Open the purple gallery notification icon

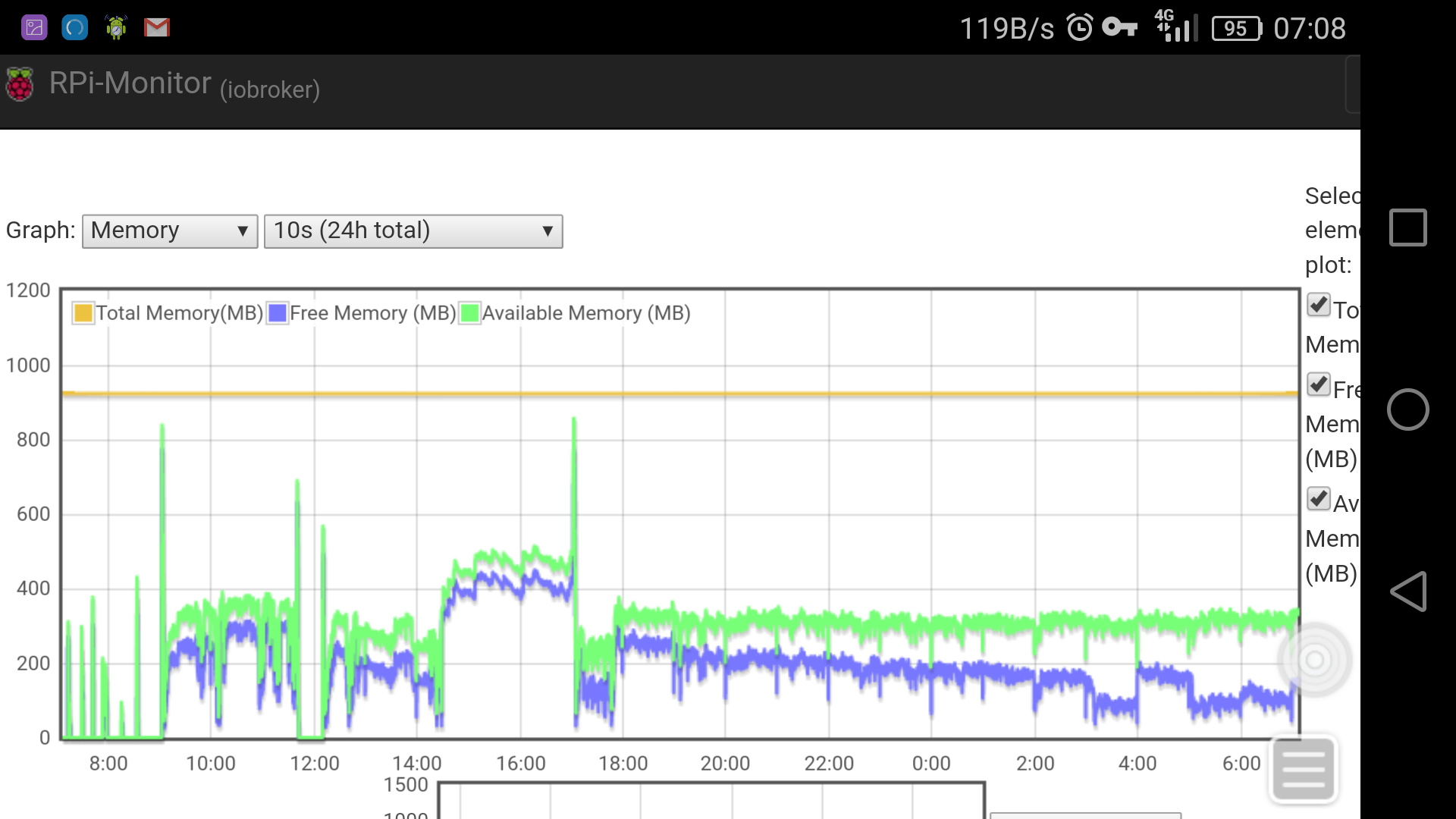pyautogui.click(x=34, y=28)
